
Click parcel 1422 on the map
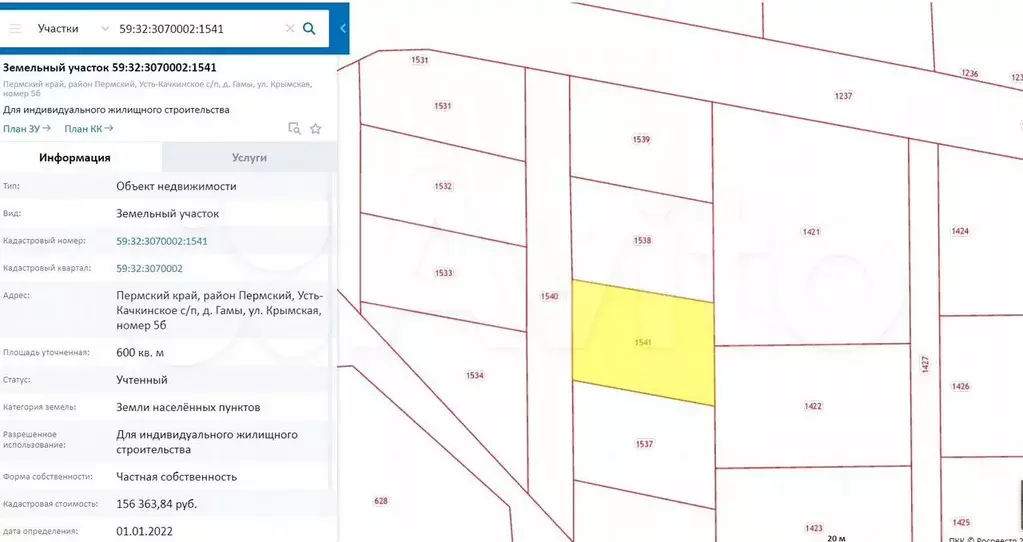click(x=813, y=406)
